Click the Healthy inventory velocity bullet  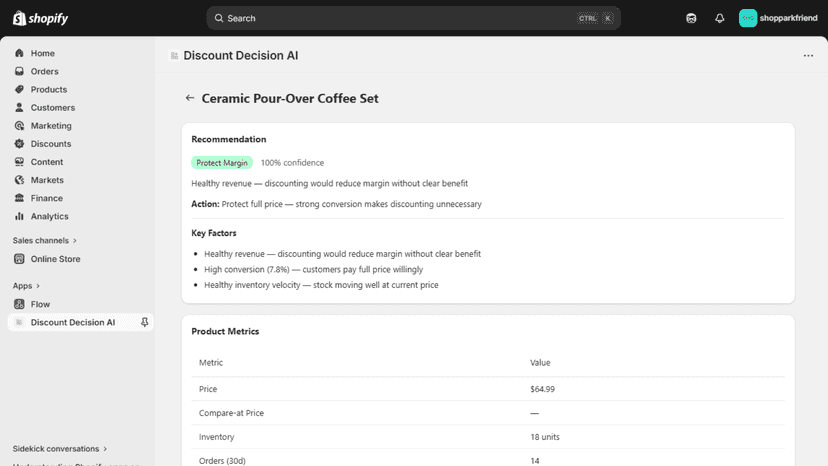tap(321, 285)
